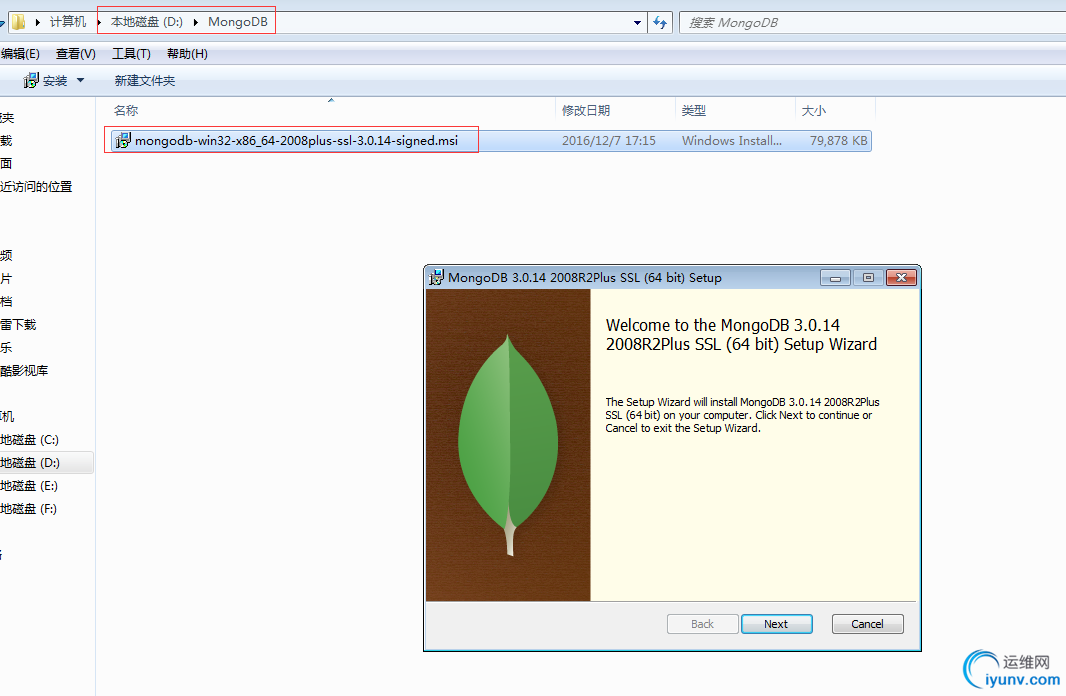Click the setup dialog title text
Viewport: 1066px width, 696px height.
585,277
